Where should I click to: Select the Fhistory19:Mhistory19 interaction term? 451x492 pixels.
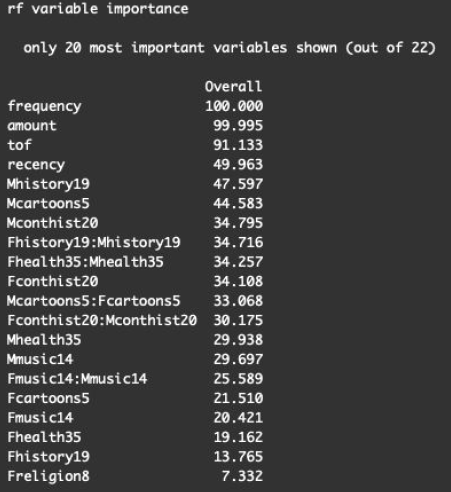[94, 242]
